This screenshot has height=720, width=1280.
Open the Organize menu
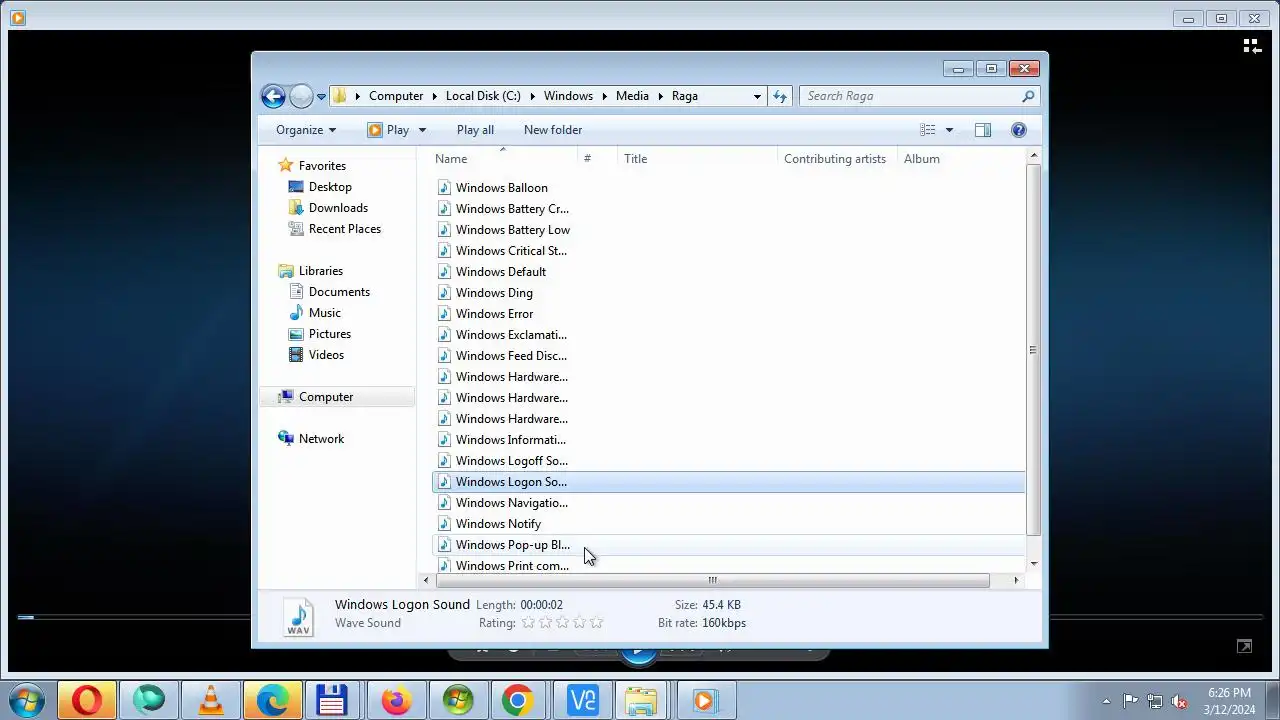[306, 130]
